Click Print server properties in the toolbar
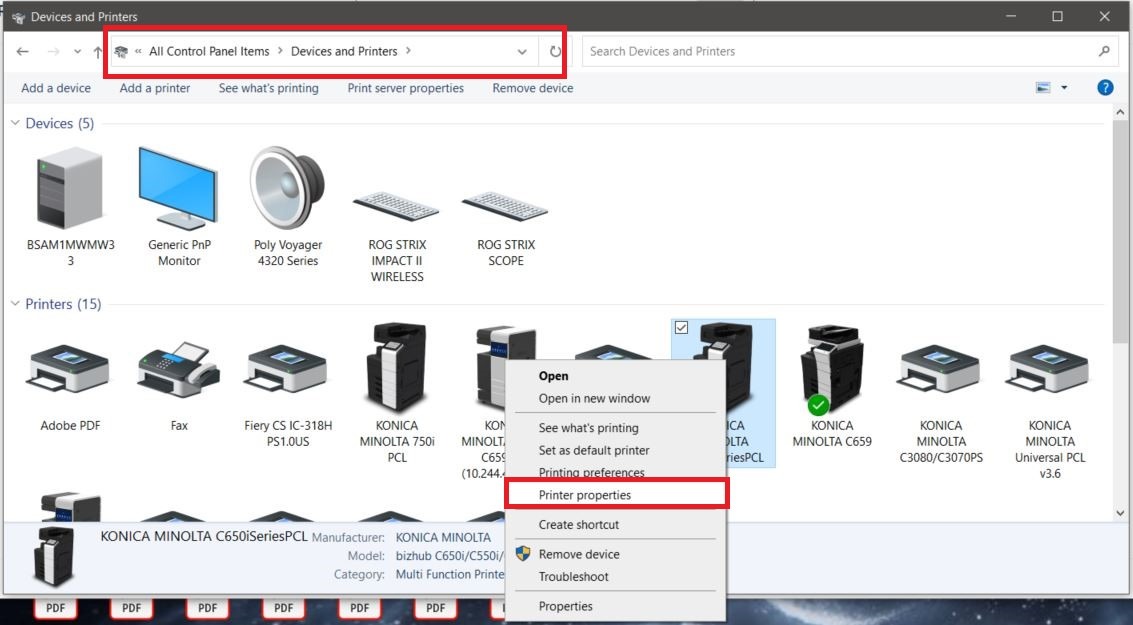The width and height of the screenshot is (1133, 625). (405, 88)
